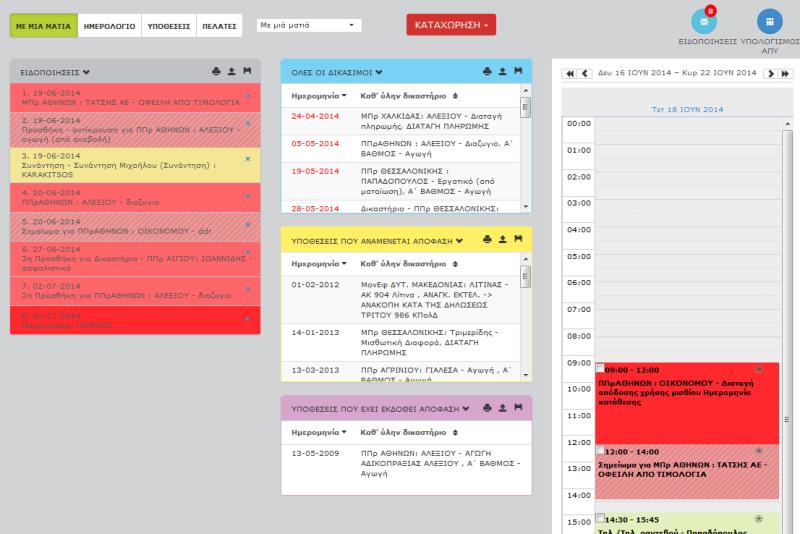The height and width of the screenshot is (534, 800).
Task: Click the ΟΛΕΣ ΟΙ ΔΙΚΑΣΙΜΟΙ list scrollbar thumb
Action: (526, 107)
